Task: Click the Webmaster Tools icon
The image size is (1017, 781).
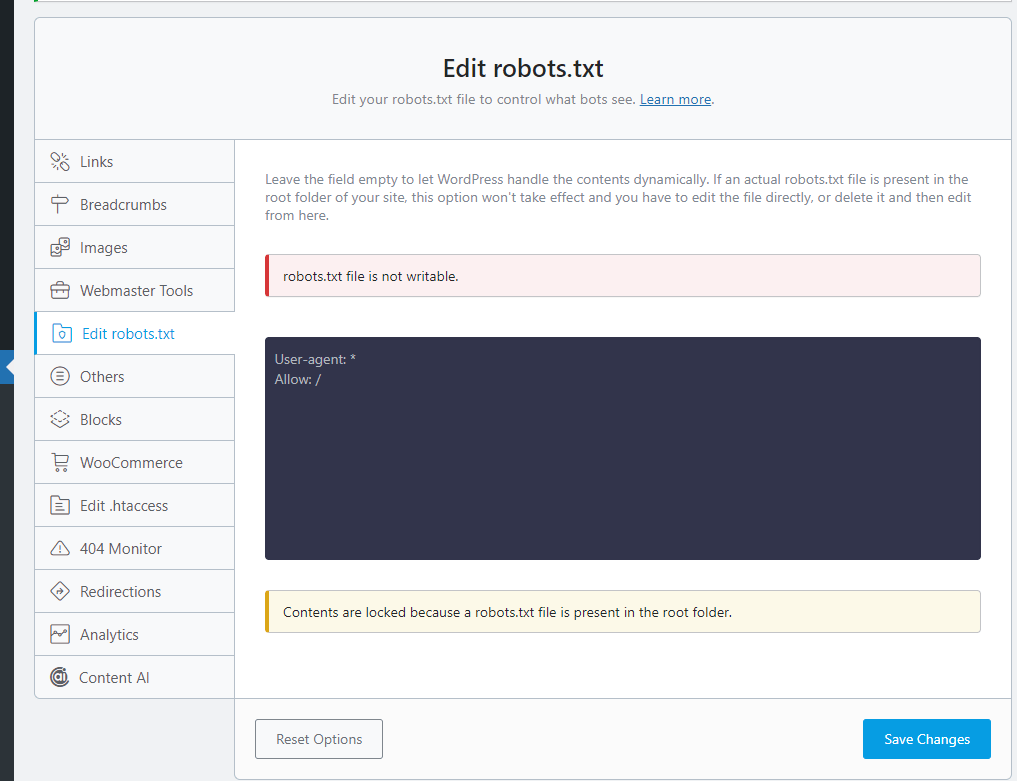Action: [60, 290]
